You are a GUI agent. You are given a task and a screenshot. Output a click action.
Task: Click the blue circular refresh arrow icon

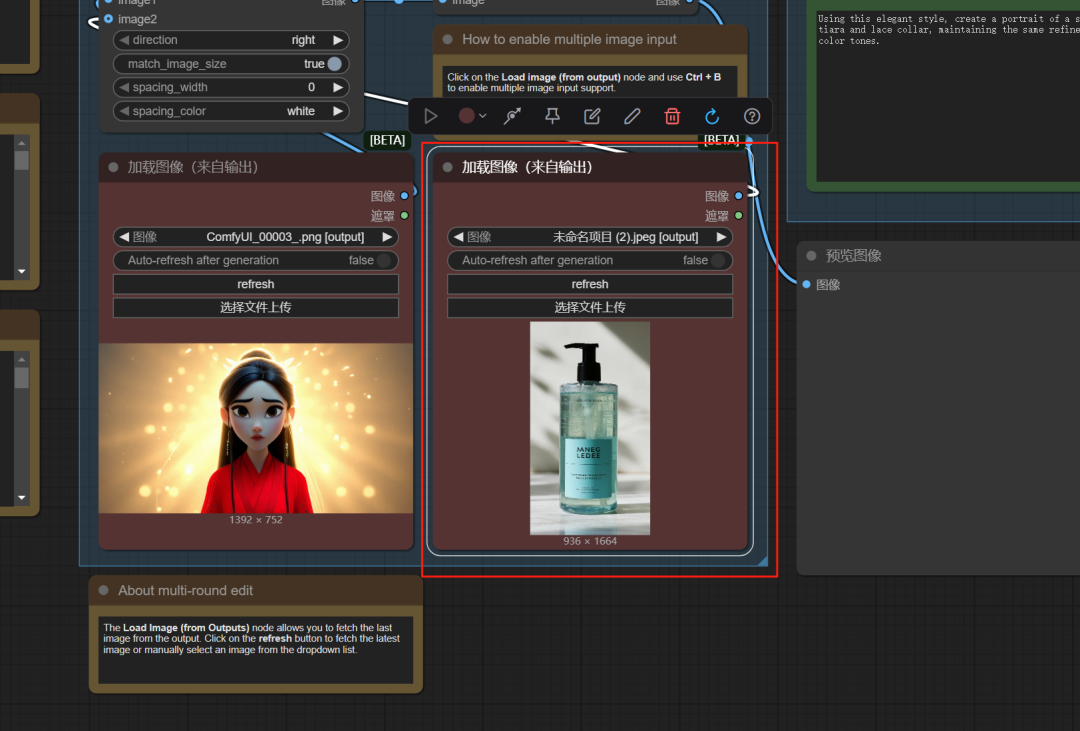click(712, 116)
